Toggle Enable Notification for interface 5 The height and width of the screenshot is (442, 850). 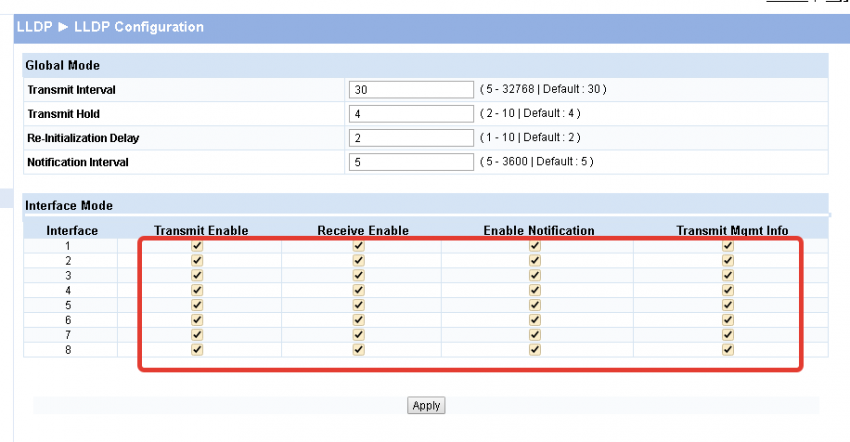pos(535,305)
